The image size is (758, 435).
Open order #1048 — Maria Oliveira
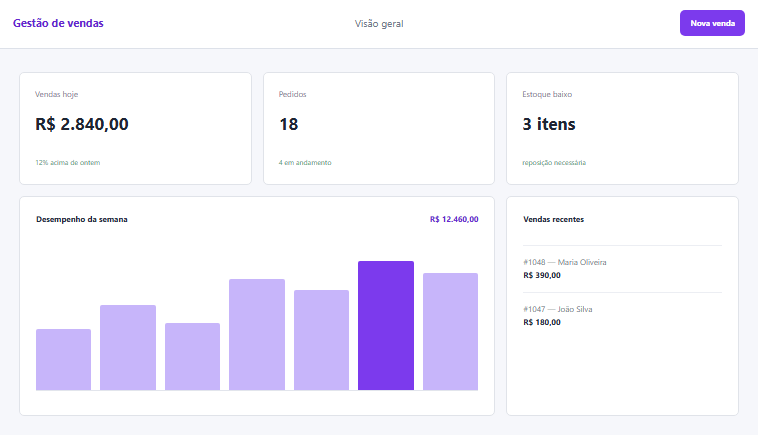(565, 262)
